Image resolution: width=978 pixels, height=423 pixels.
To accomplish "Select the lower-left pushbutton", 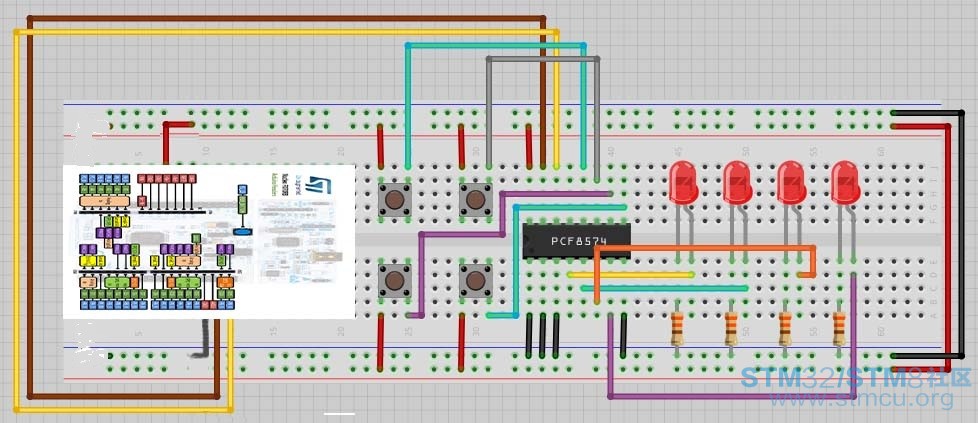I will point(394,281).
